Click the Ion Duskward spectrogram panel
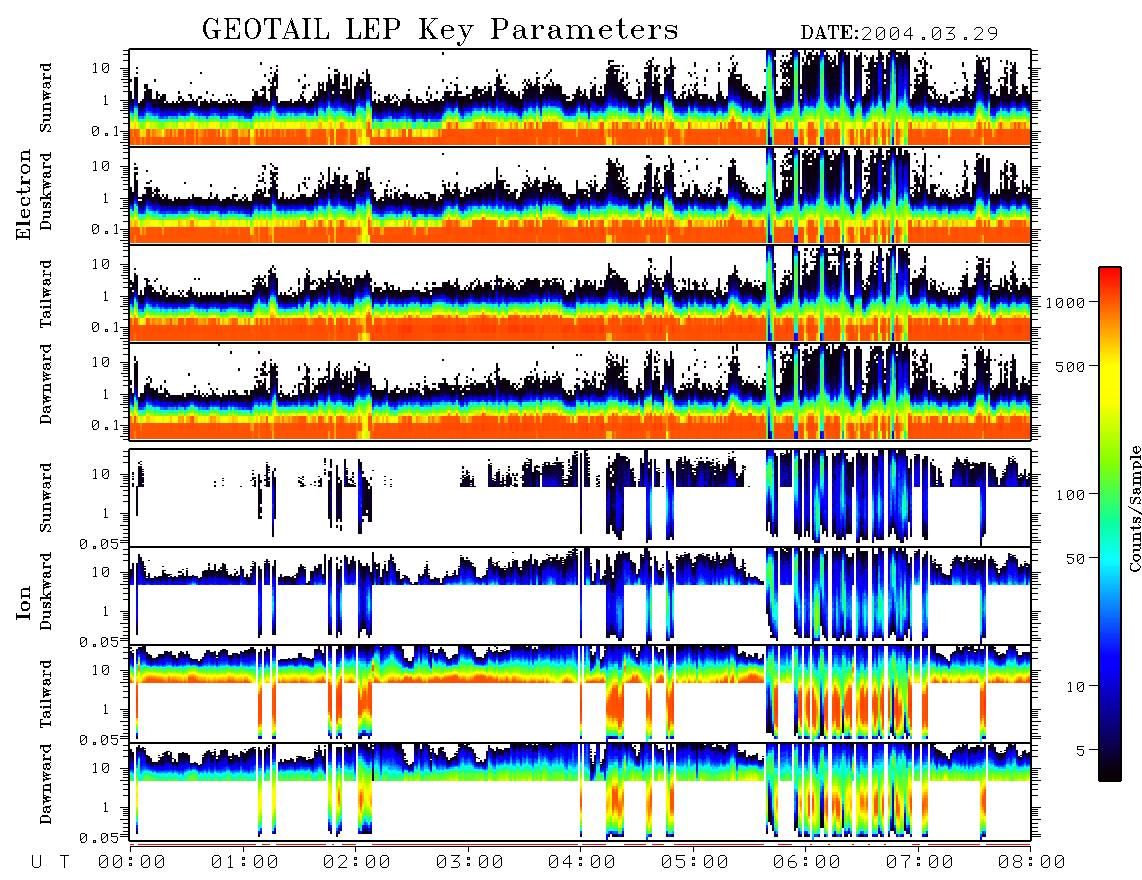Image resolution: width=1142 pixels, height=880 pixels. 580,595
